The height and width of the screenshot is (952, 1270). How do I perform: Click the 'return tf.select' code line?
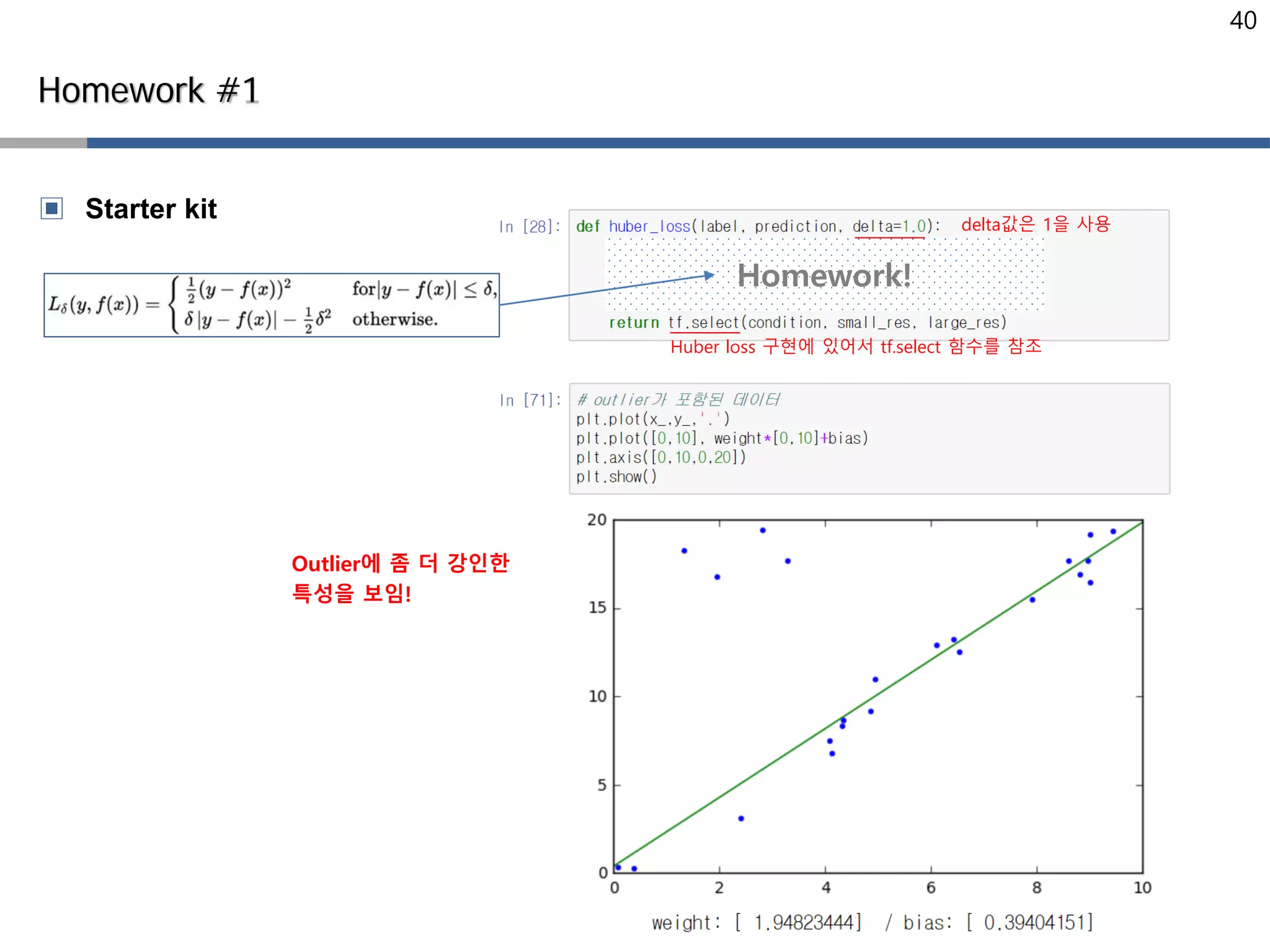[x=807, y=323]
